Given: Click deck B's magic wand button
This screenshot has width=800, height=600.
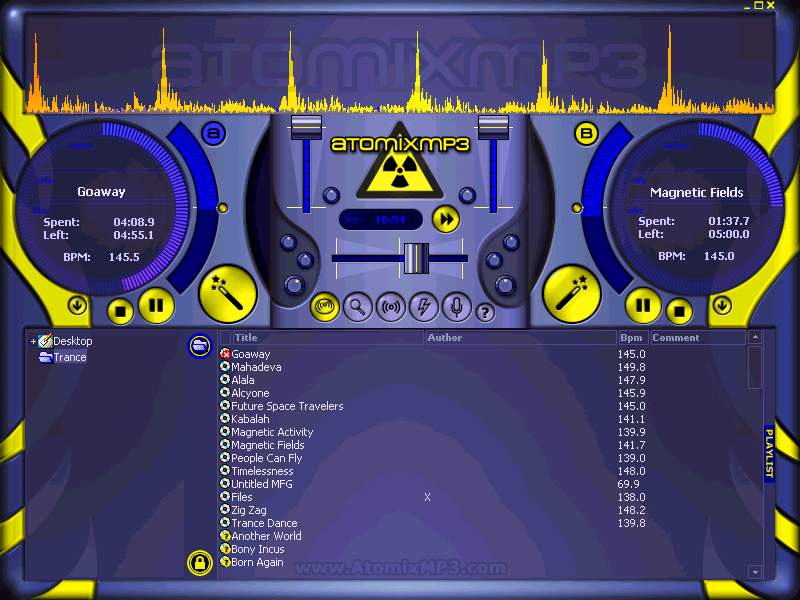Looking at the screenshot, I should pos(571,294).
